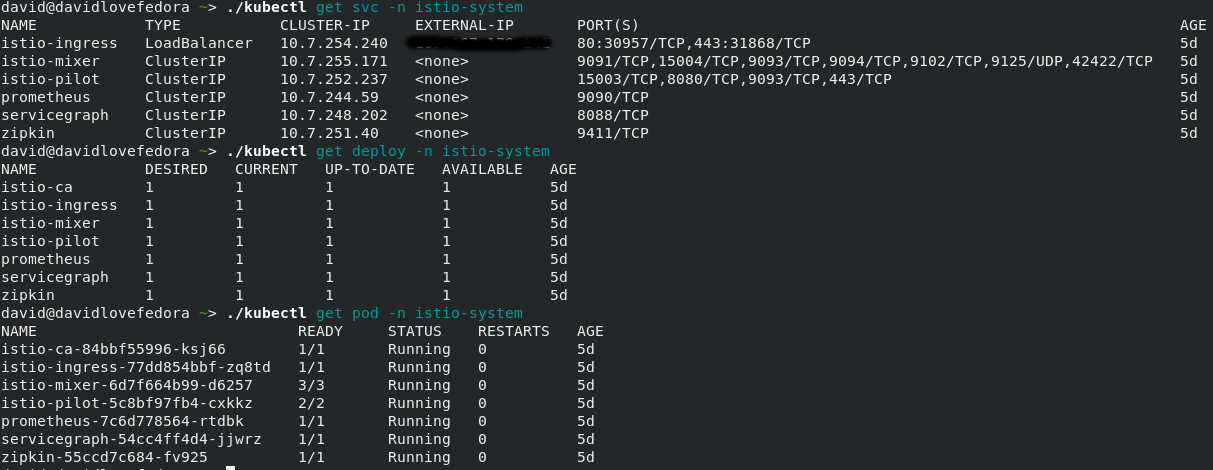Click the TYPE column header
1213x470 pixels.
point(163,25)
